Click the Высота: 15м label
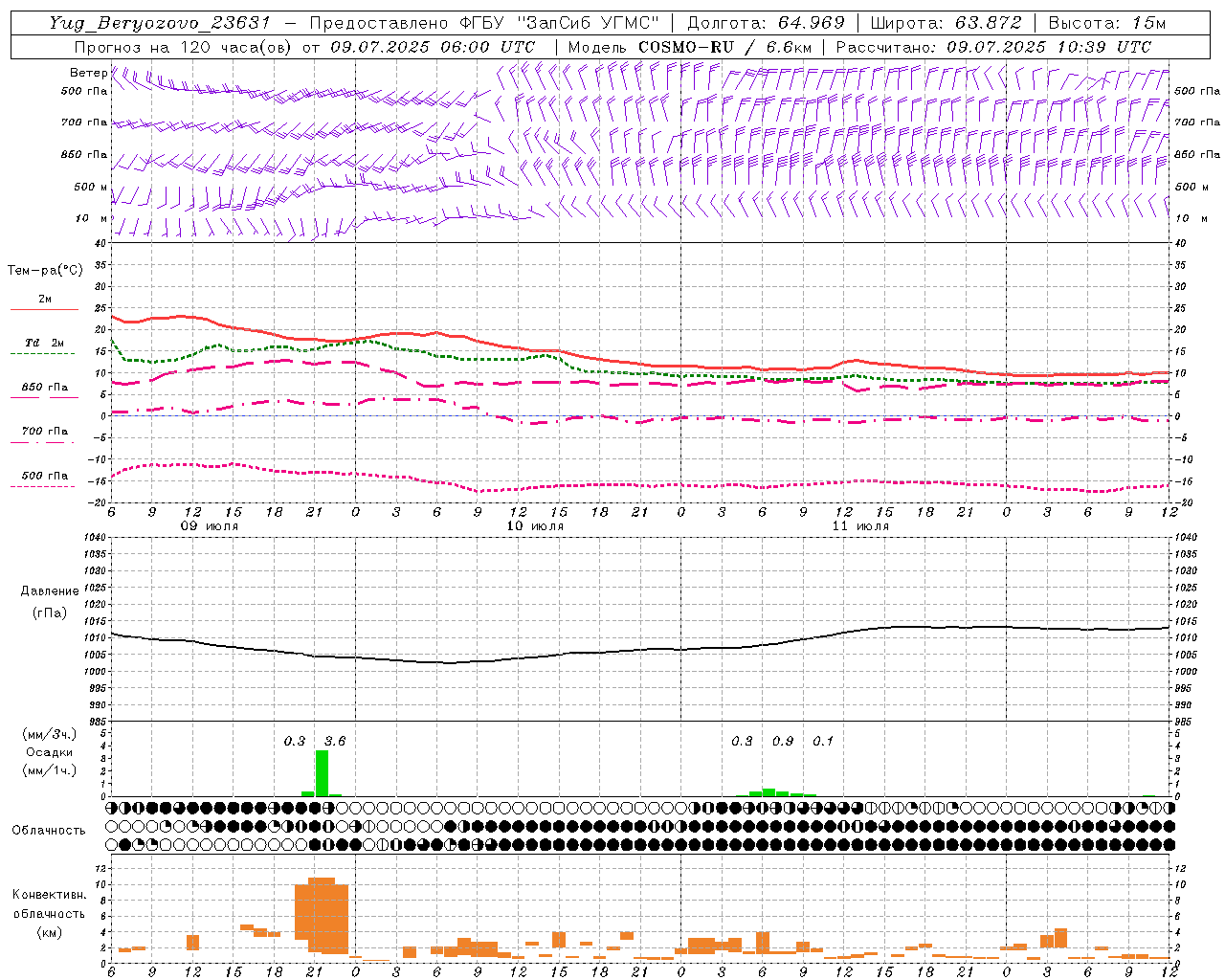This screenshot has width=1225, height=980. (1107, 23)
